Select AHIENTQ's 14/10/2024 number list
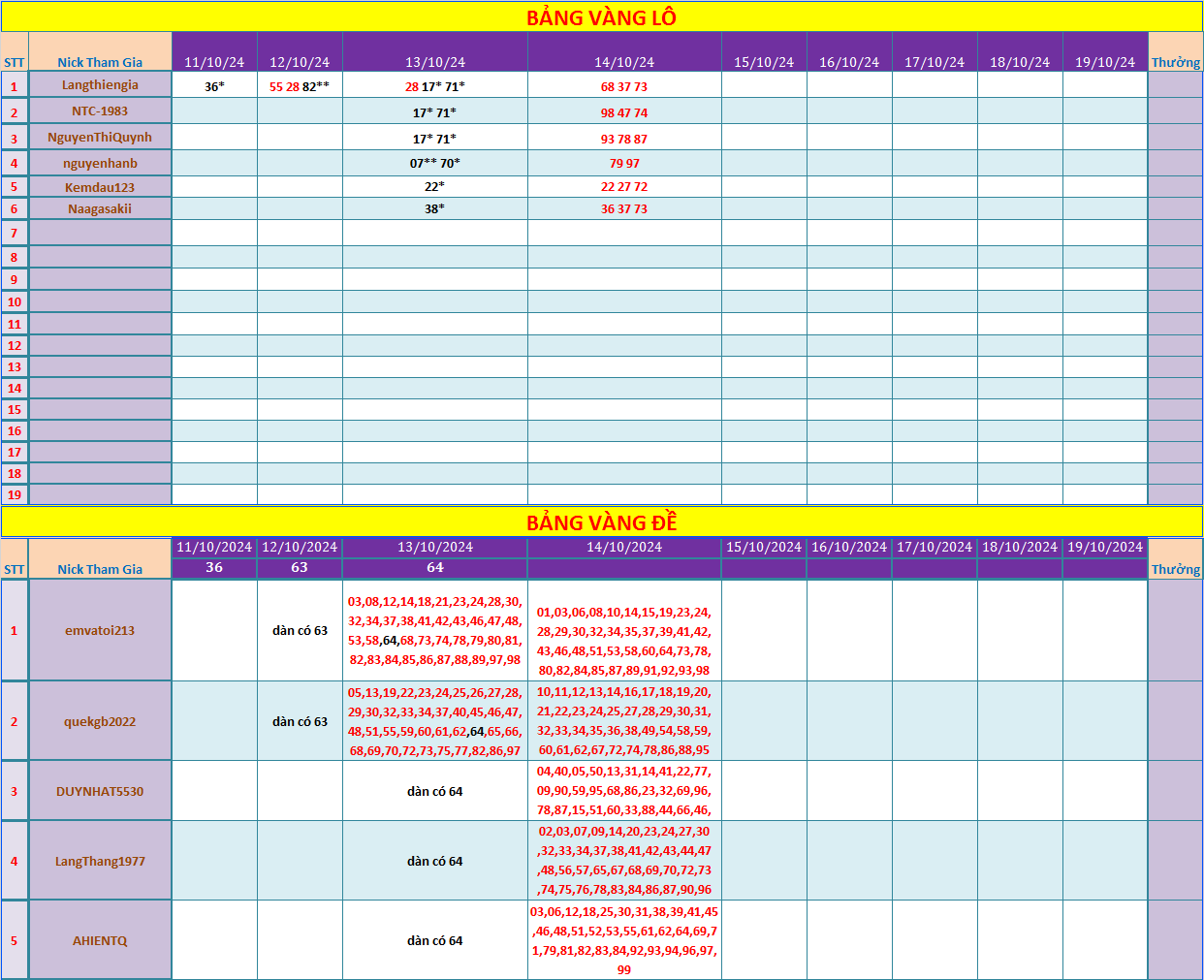 pos(624,940)
